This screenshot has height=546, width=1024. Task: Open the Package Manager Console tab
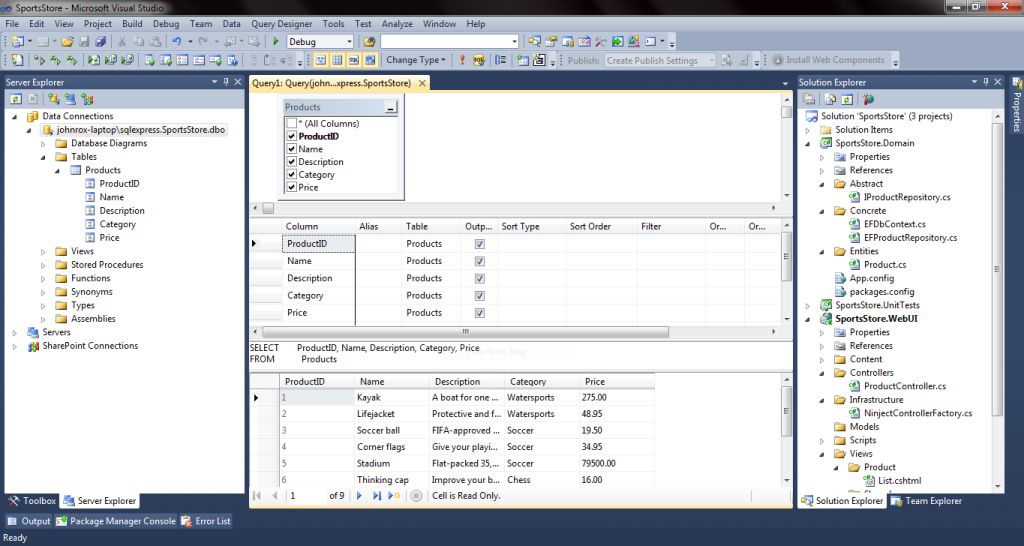coord(116,521)
